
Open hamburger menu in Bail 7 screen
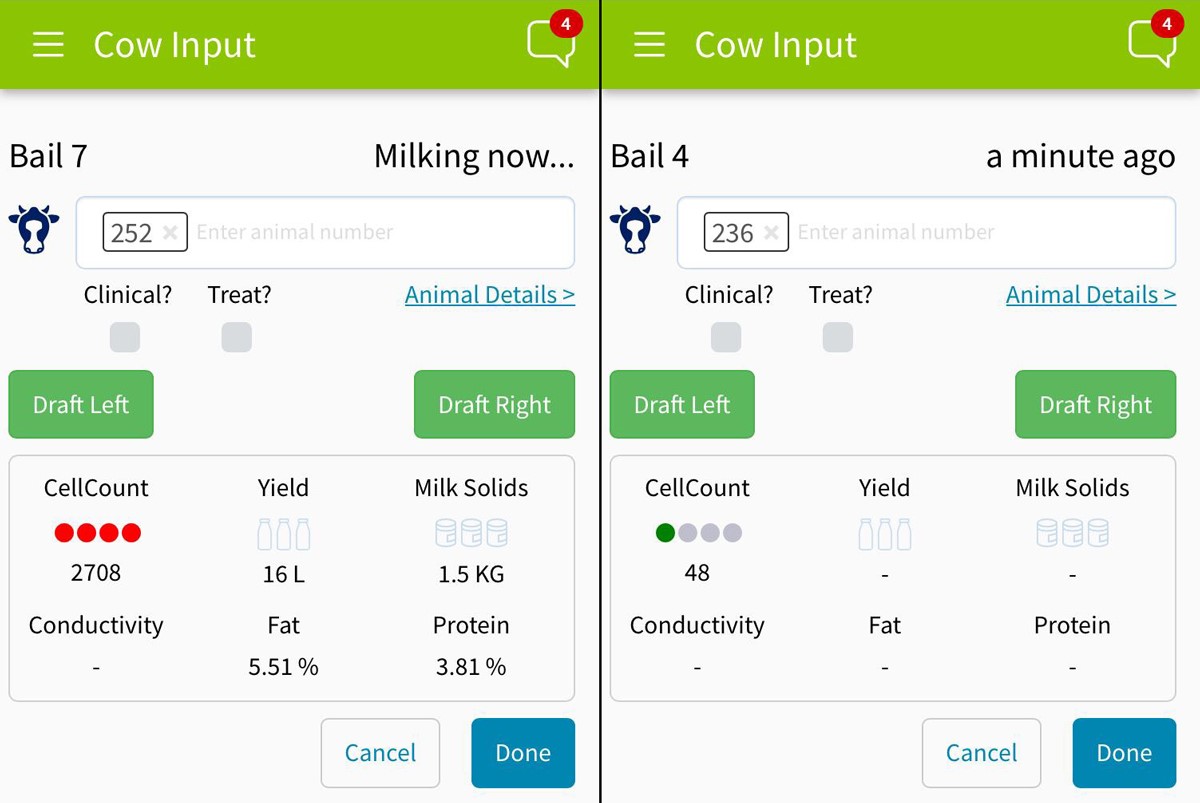[48, 45]
